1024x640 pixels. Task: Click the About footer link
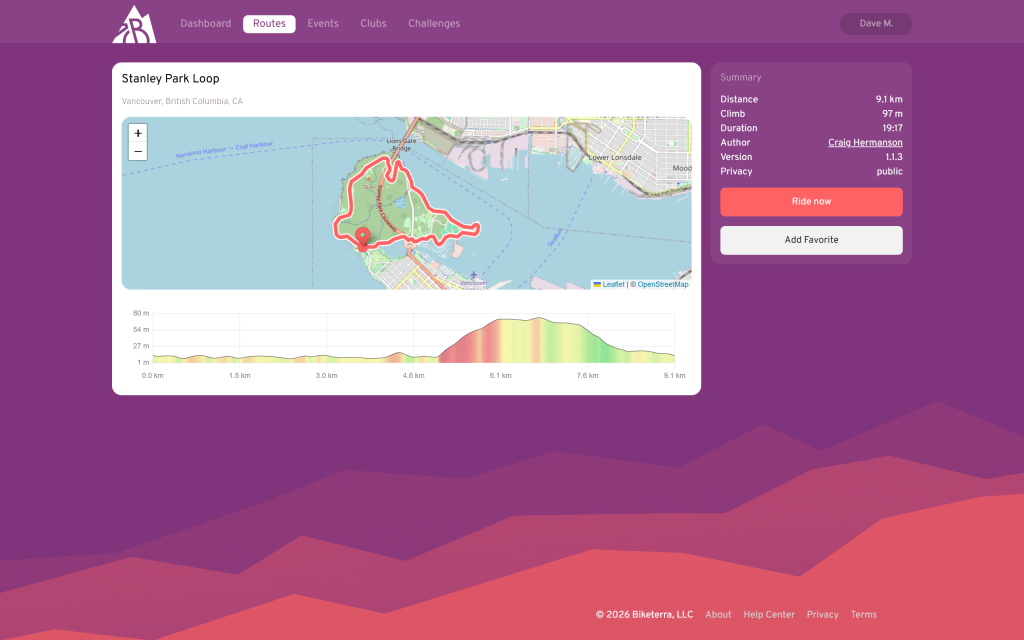[x=718, y=615]
